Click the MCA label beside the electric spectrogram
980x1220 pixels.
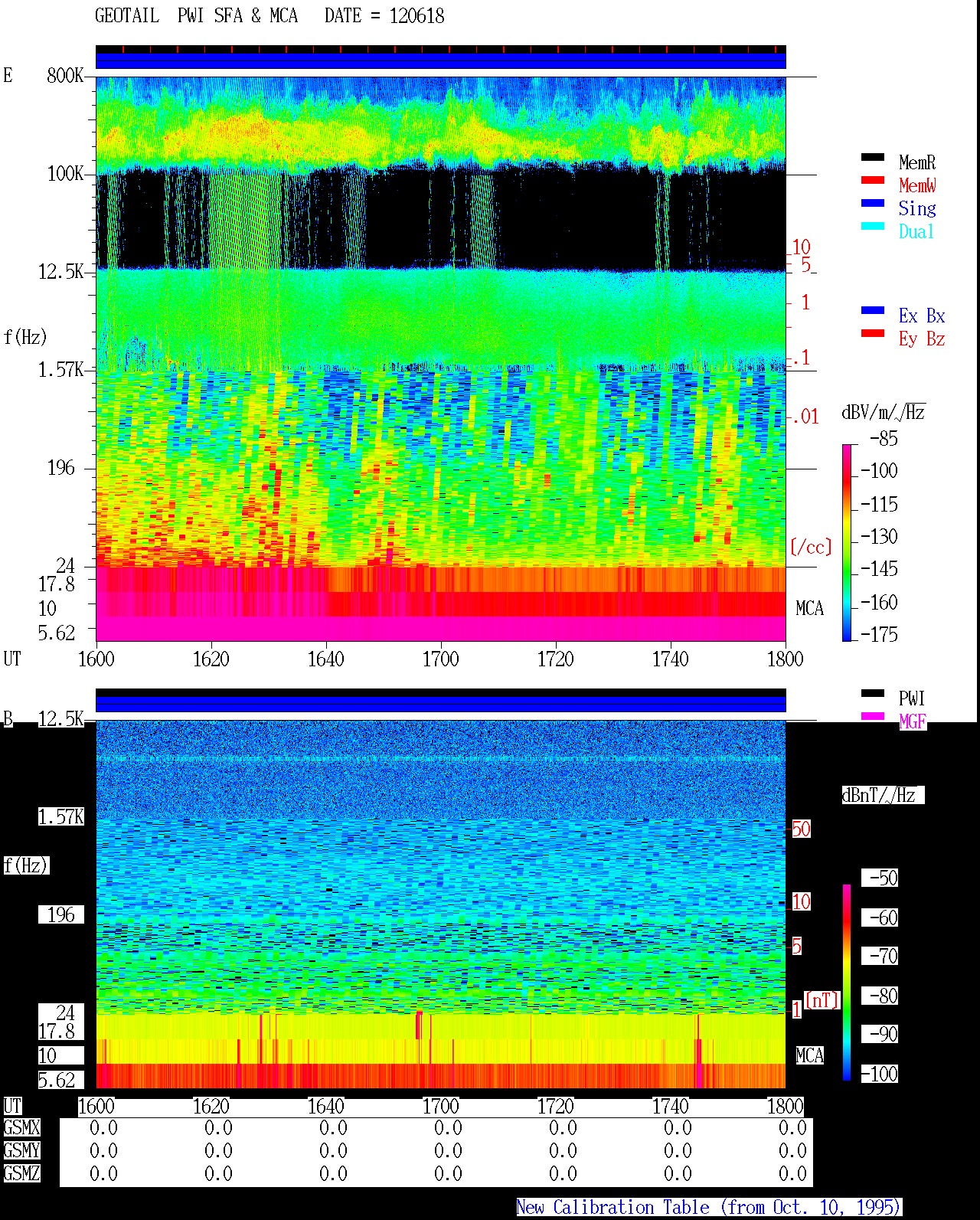coord(809,609)
